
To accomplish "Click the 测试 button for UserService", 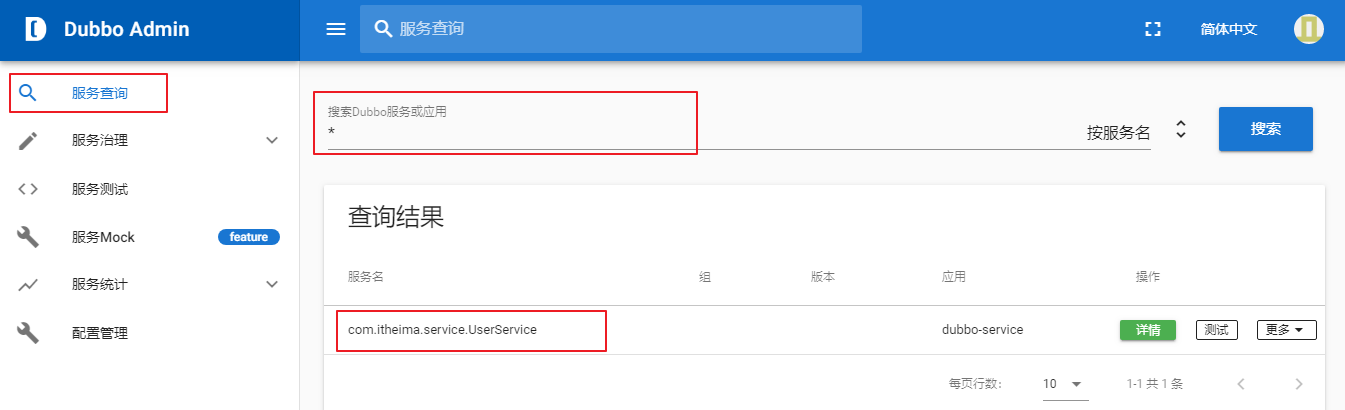I will tap(1216, 330).
